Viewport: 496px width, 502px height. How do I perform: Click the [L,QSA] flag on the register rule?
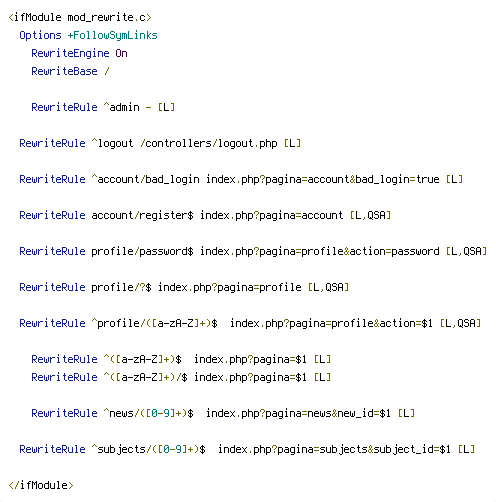[x=370, y=215]
